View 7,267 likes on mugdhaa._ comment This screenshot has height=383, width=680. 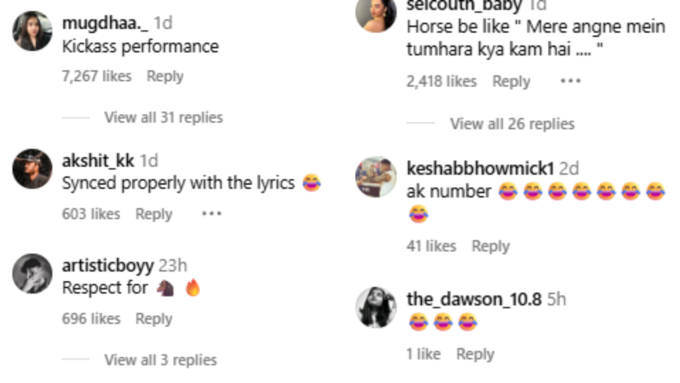(97, 76)
